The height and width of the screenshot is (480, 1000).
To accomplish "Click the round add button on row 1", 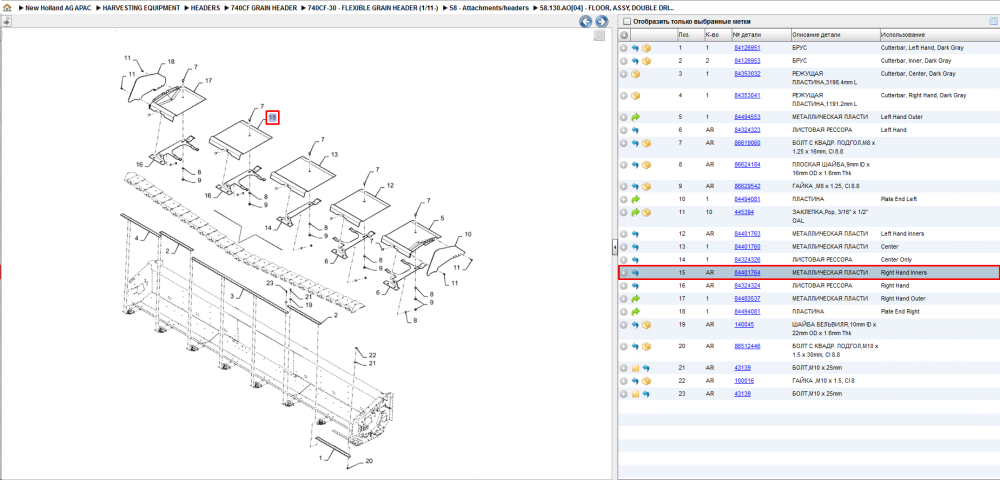I will coord(624,48).
